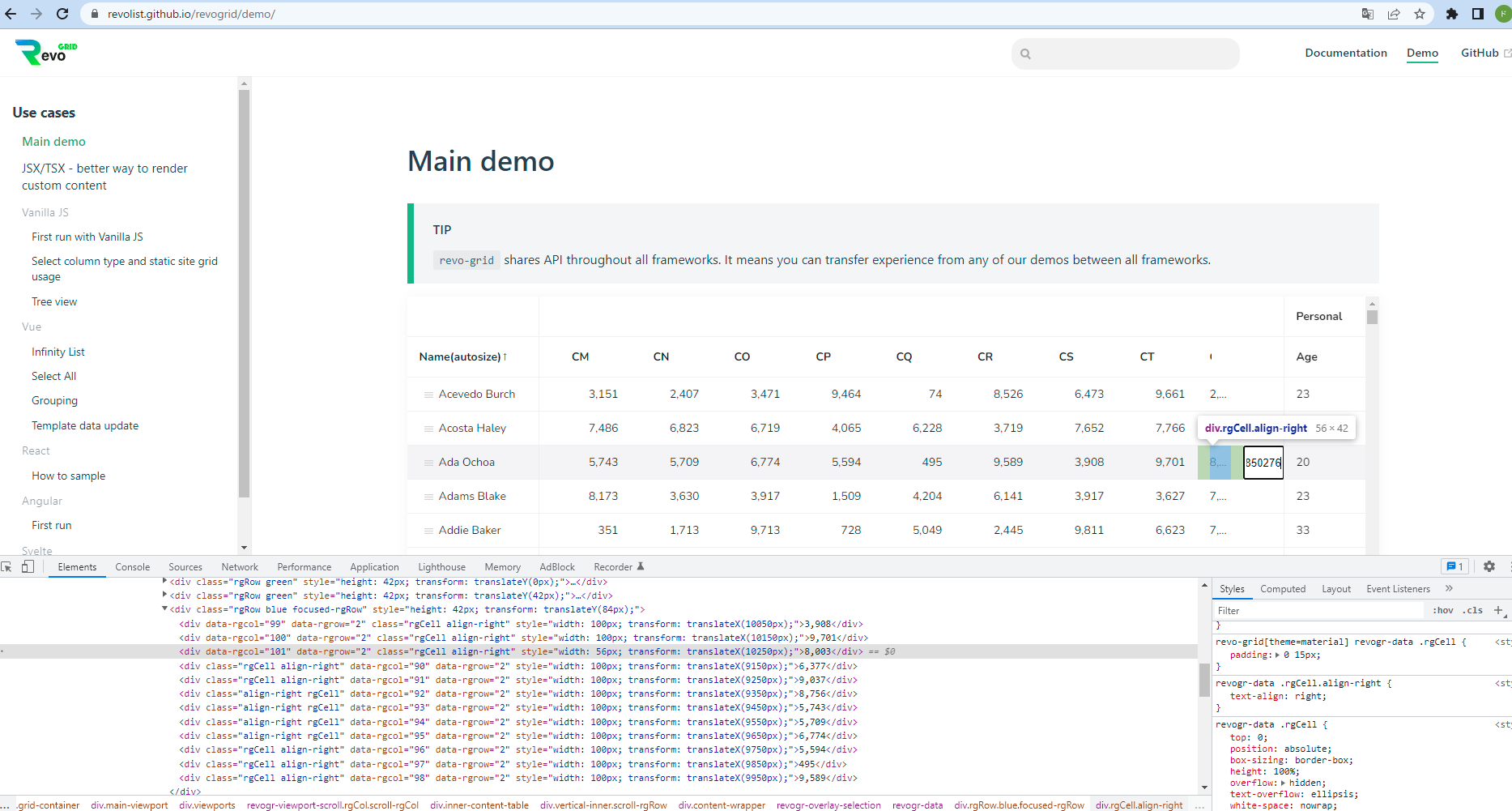Show more Styles pane tabs chevron
1512x811 pixels.
(x=1450, y=589)
